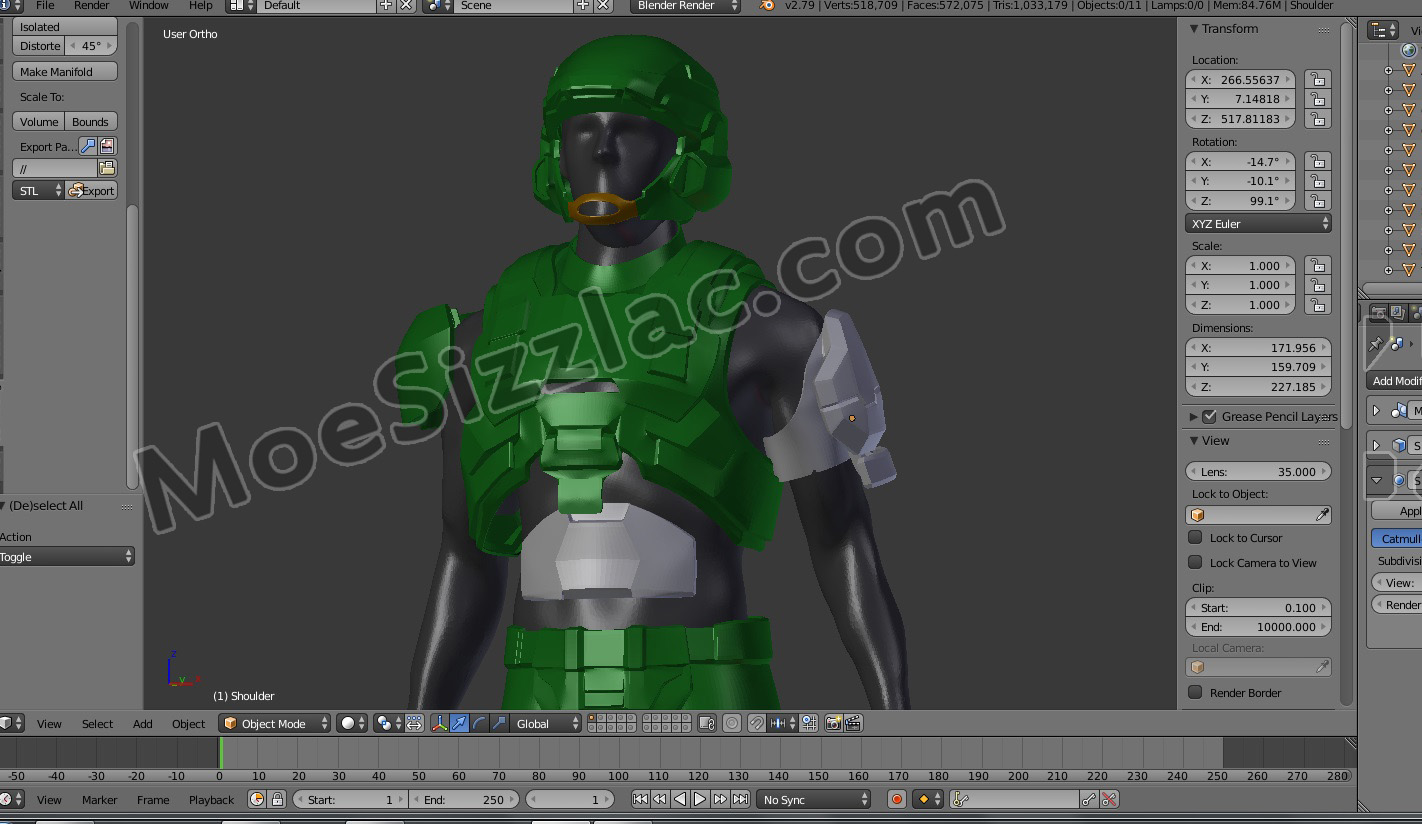Screen dimensions: 1422x824
Task: Select the translate manipulator arrow
Action: point(459,723)
